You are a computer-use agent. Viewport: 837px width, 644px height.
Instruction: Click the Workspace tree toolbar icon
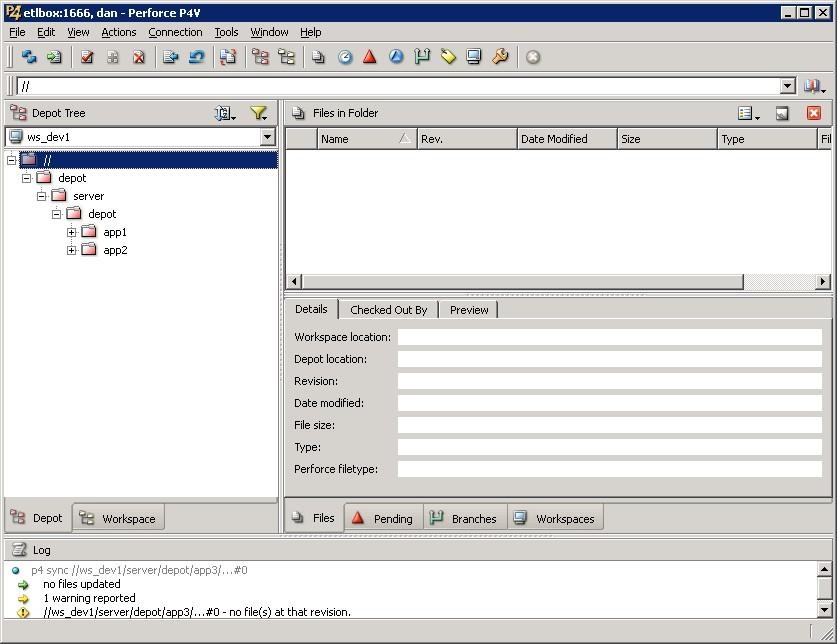click(286, 57)
